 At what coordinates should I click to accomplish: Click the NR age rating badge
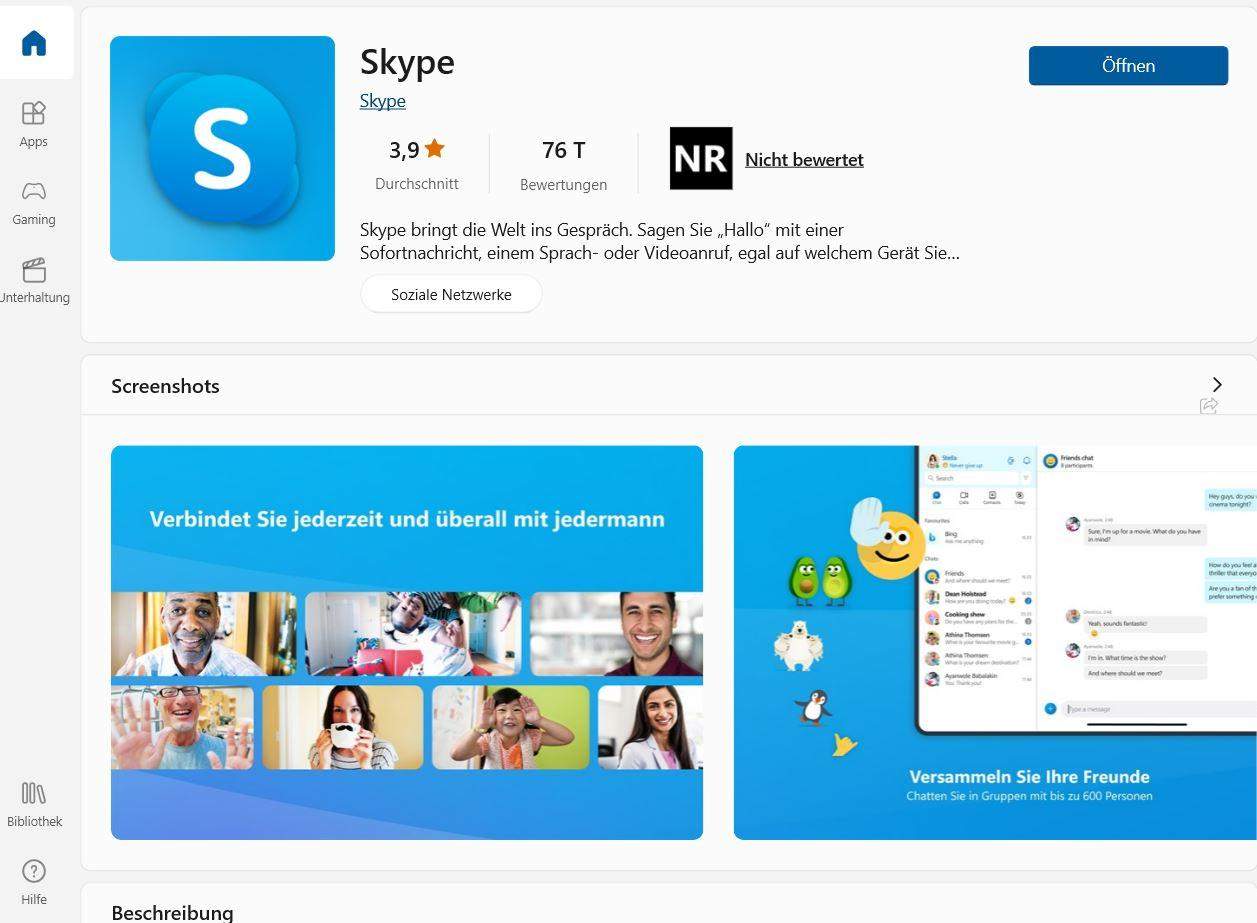point(700,158)
